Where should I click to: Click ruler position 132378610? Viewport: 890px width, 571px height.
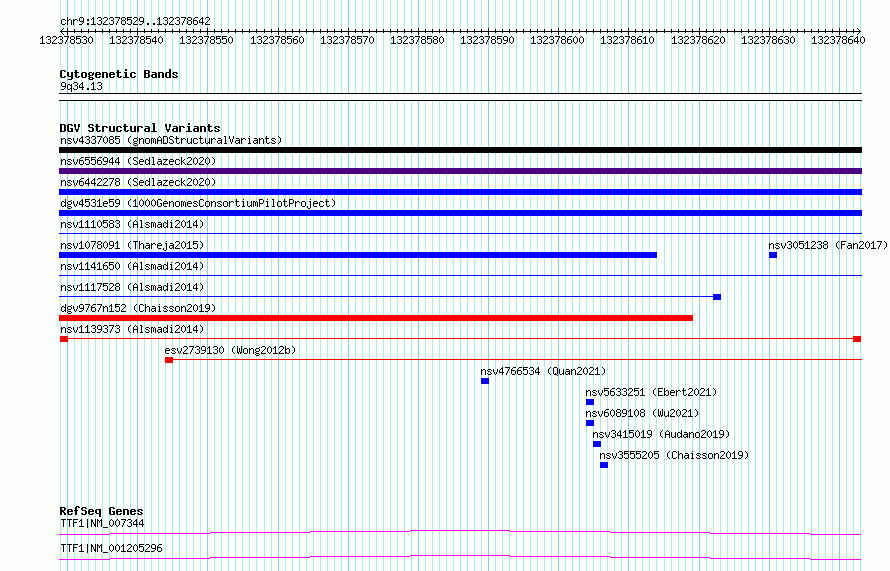click(628, 40)
